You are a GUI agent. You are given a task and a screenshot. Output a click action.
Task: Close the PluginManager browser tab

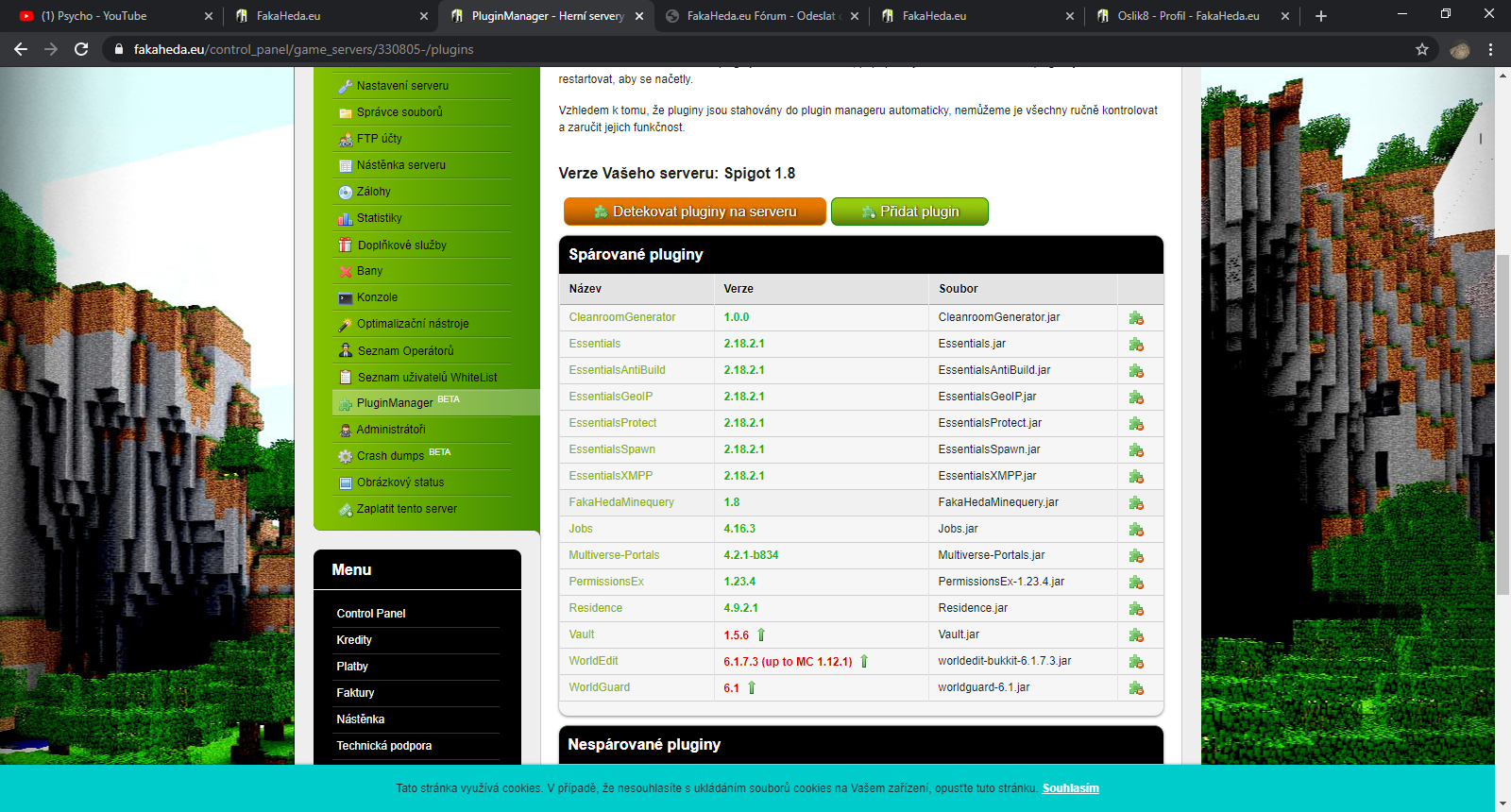coord(639,16)
